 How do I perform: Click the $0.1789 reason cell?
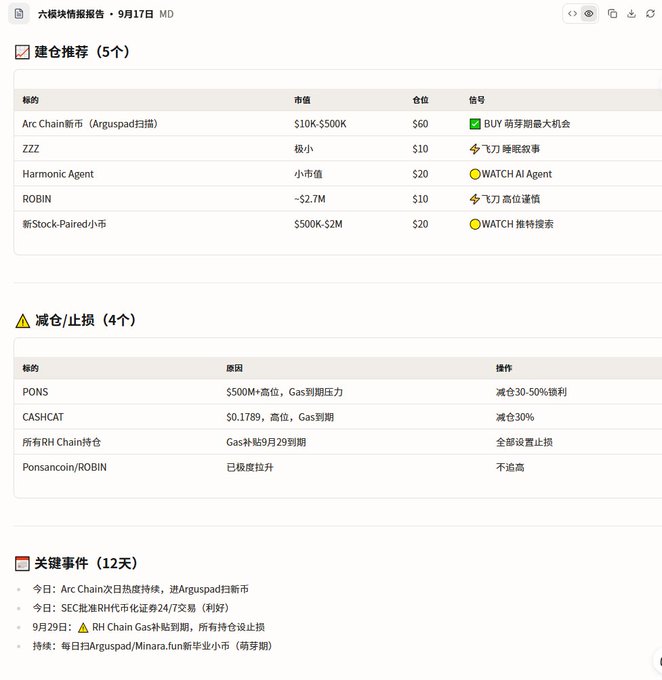click(x=280, y=417)
